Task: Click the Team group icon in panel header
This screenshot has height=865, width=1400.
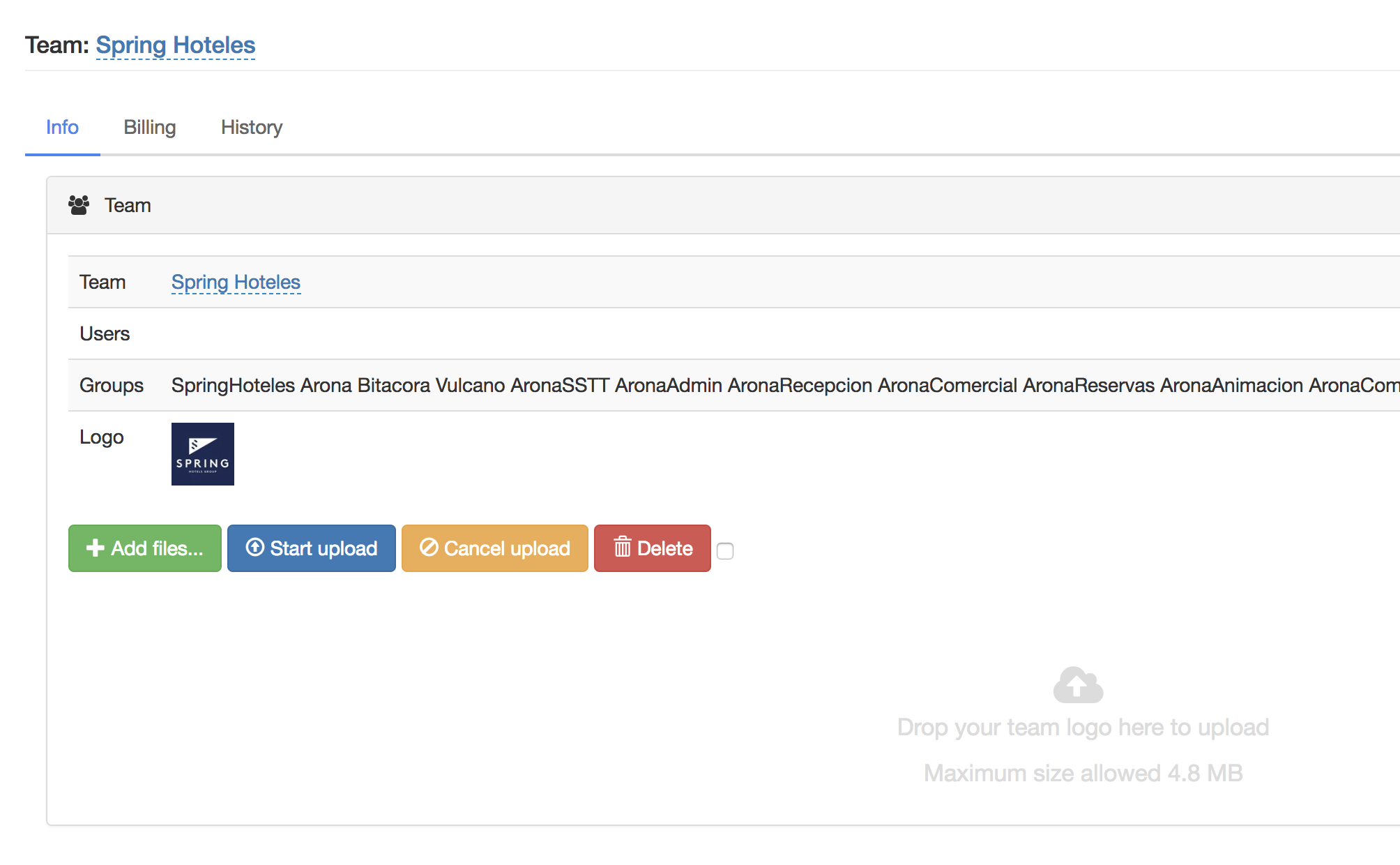Action: [79, 205]
